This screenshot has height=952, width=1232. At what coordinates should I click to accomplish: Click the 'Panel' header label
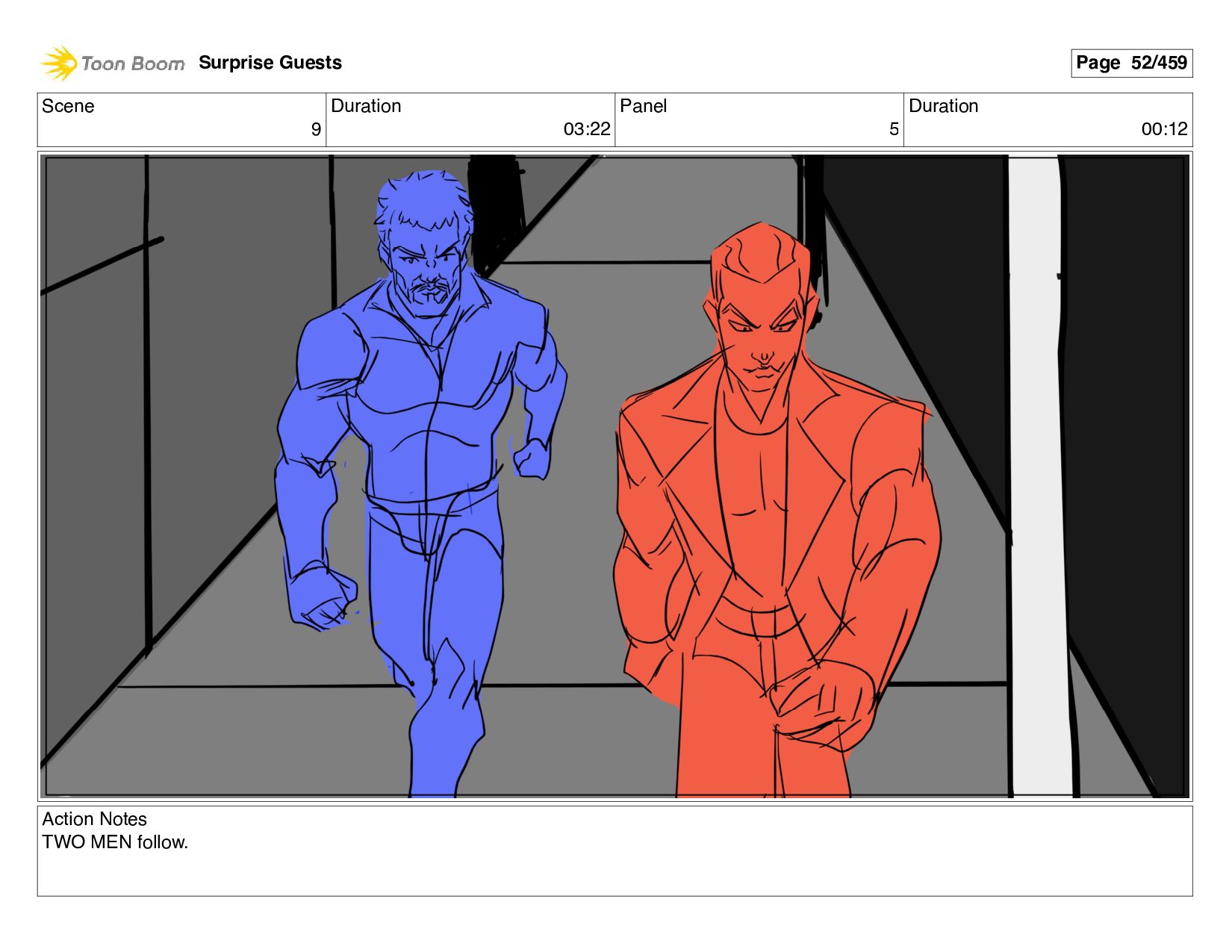643,106
